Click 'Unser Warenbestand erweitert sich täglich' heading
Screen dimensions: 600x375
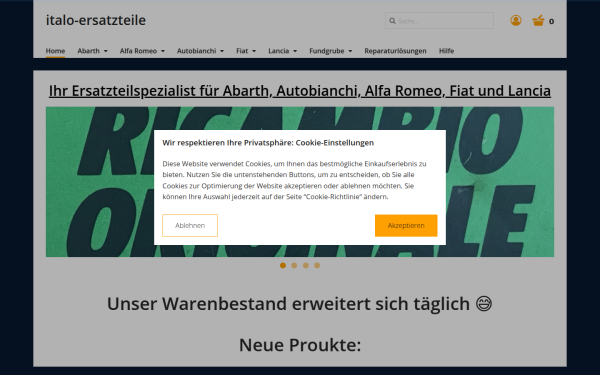click(300, 304)
